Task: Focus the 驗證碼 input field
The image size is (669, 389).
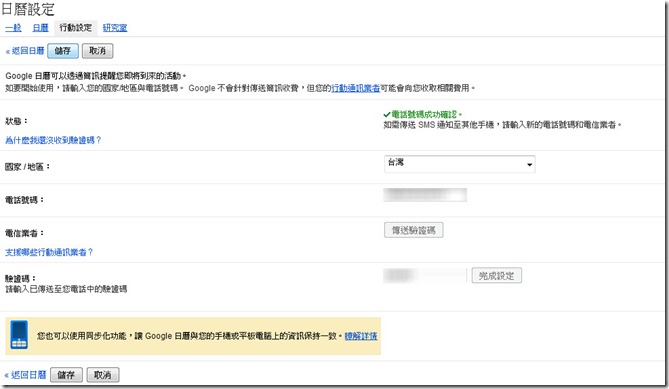Action: [x=425, y=276]
